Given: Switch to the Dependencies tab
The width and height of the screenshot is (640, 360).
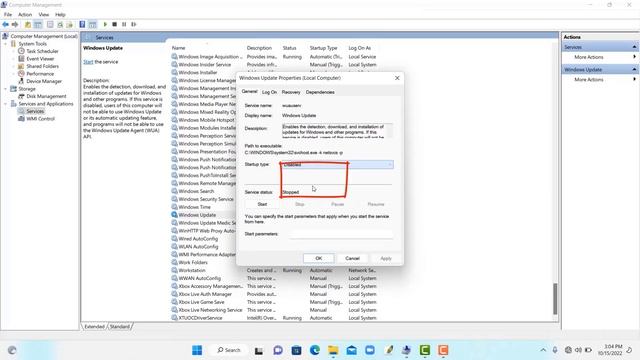Looking at the screenshot, I should [x=320, y=92].
